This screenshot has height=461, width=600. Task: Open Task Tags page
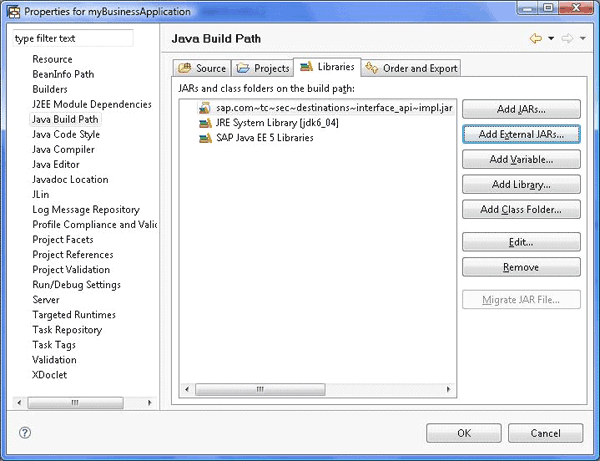point(54,345)
